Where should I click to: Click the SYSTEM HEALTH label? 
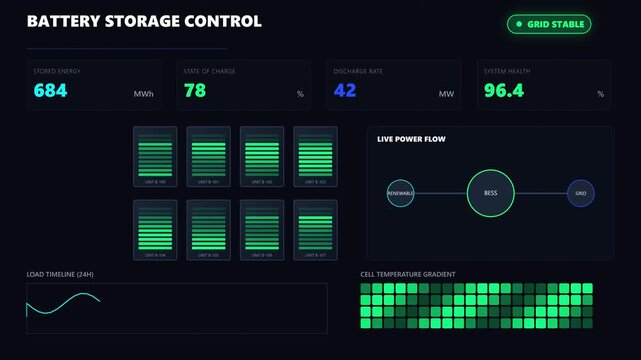(x=507, y=71)
